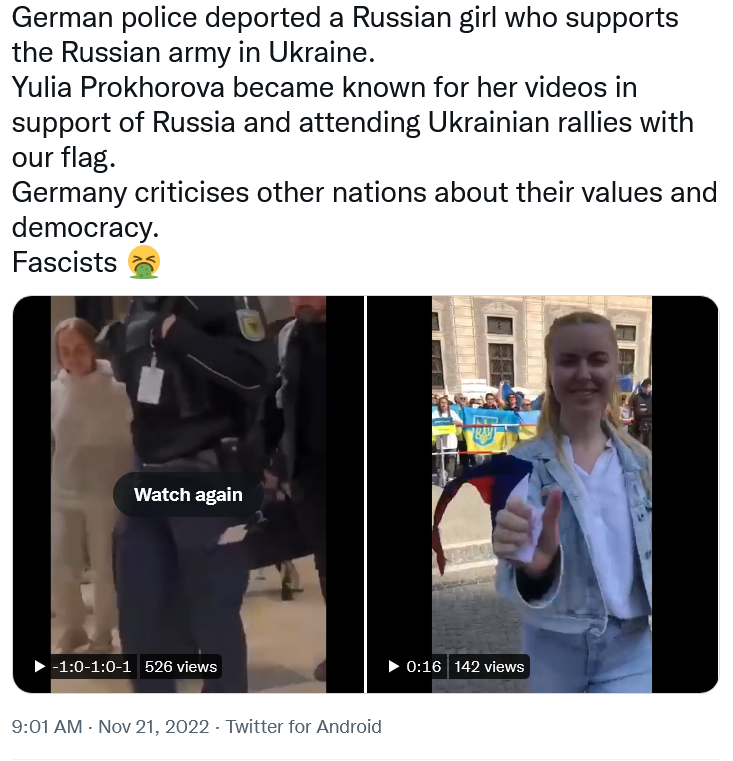Click the 142 views counter
Image resolution: width=733 pixels, height=761 pixels.
(x=489, y=666)
